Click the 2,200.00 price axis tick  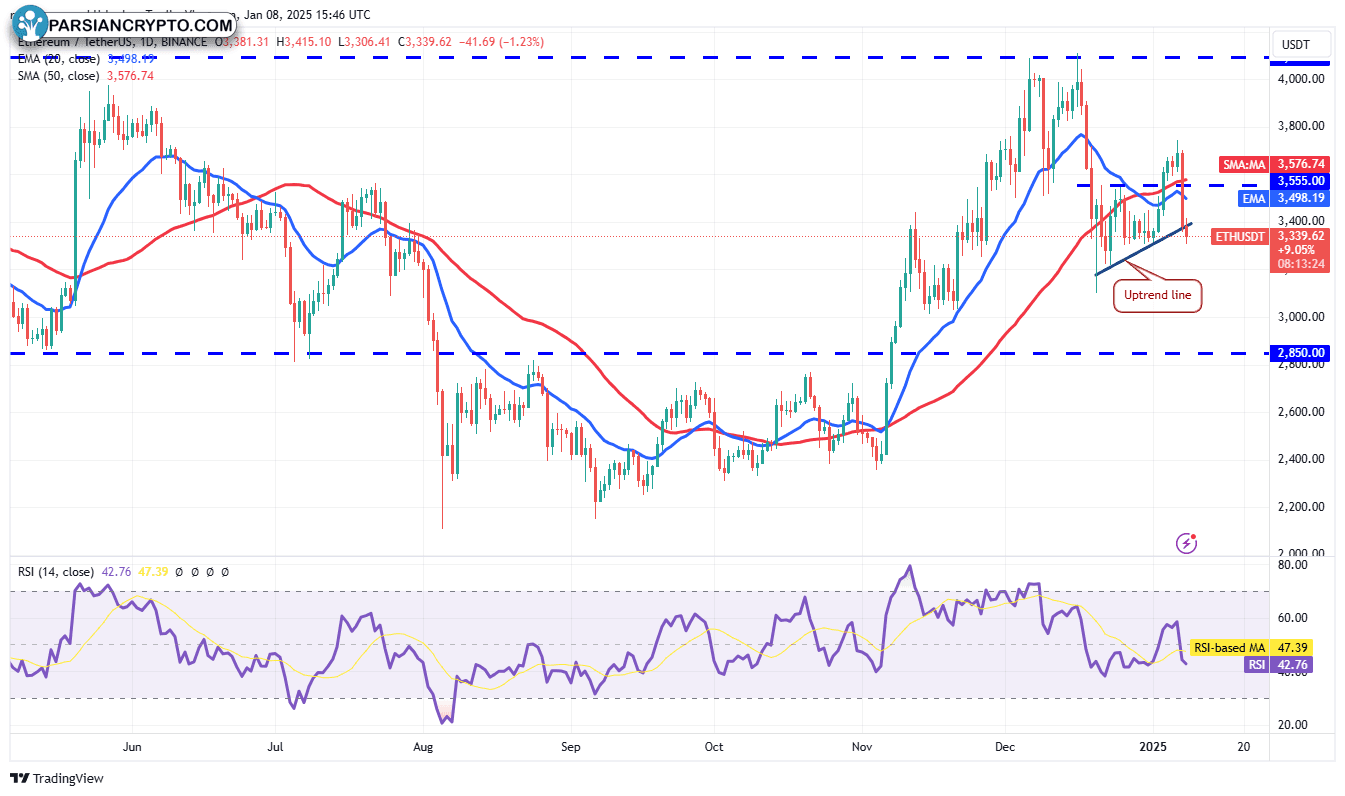1301,506
